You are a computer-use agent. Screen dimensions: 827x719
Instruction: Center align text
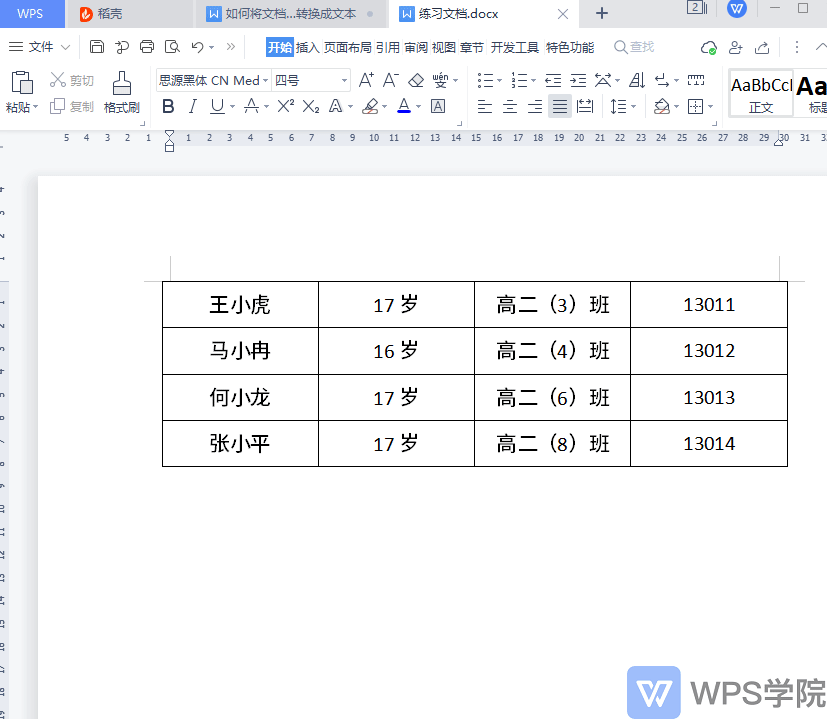[x=509, y=107]
